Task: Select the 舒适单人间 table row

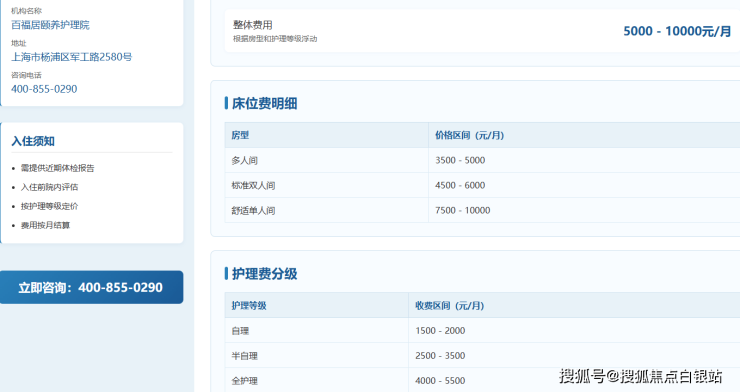Action: click(482, 210)
